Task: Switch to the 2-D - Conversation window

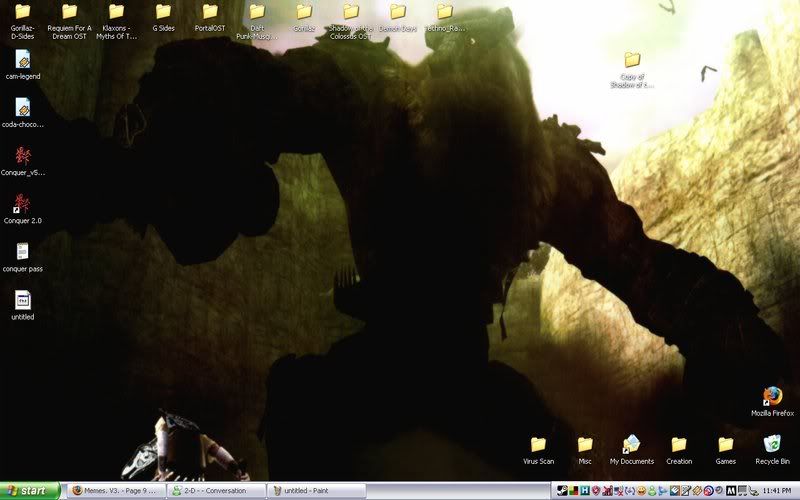Action: click(x=216, y=491)
